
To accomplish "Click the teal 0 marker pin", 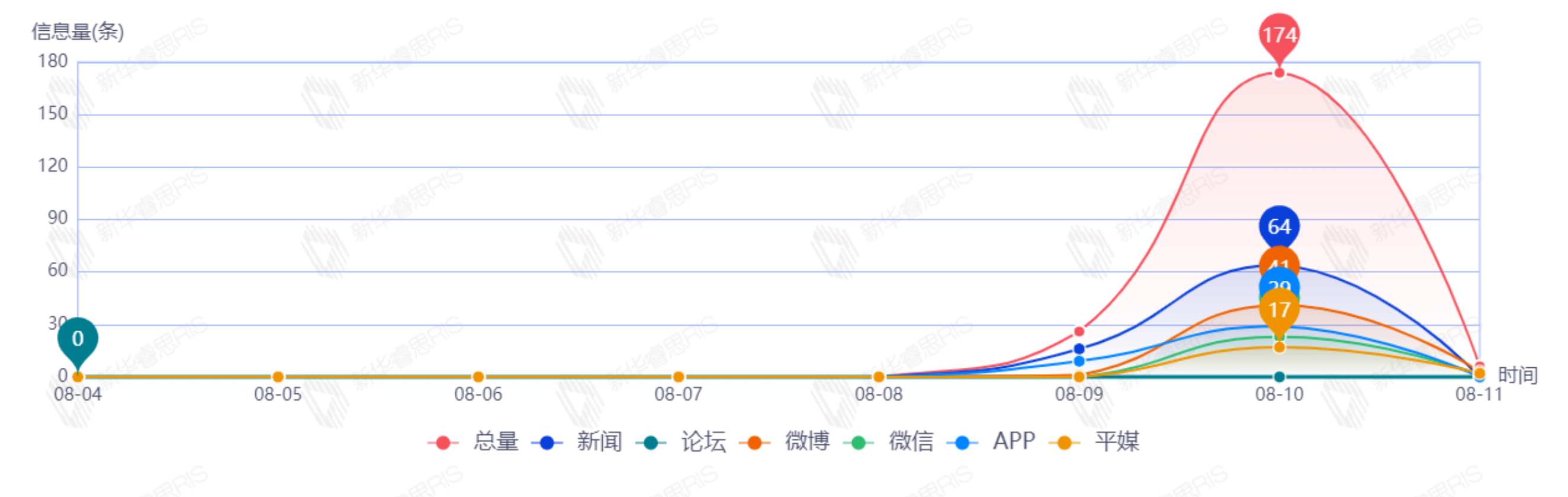I will [x=78, y=338].
